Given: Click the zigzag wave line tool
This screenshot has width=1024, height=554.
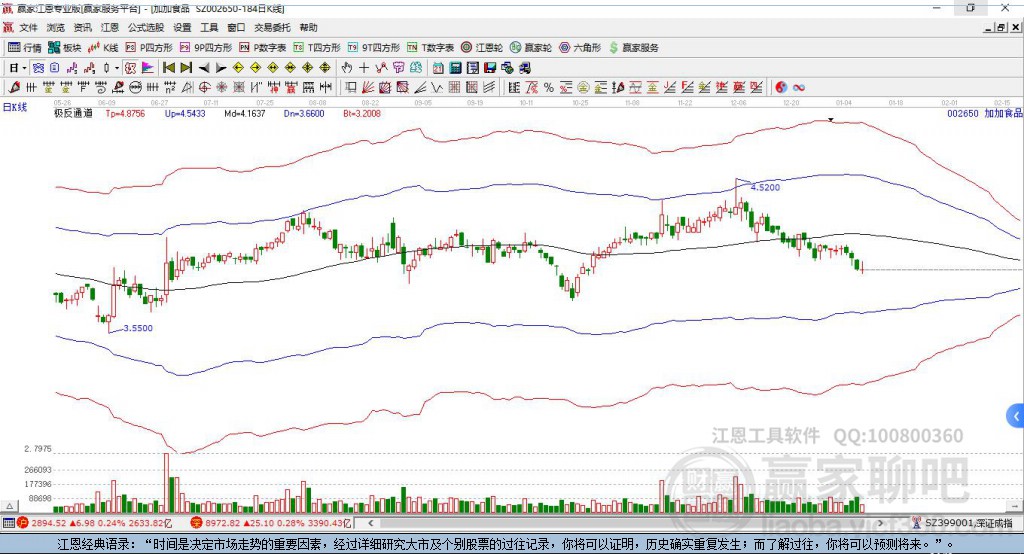Looking at the screenshot, I should (437, 88).
